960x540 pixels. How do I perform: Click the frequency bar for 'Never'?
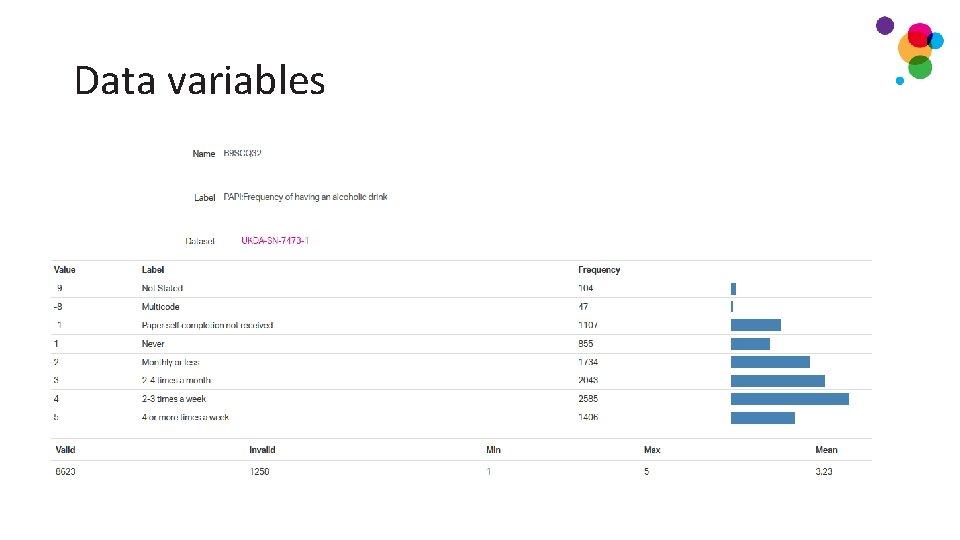click(x=750, y=344)
